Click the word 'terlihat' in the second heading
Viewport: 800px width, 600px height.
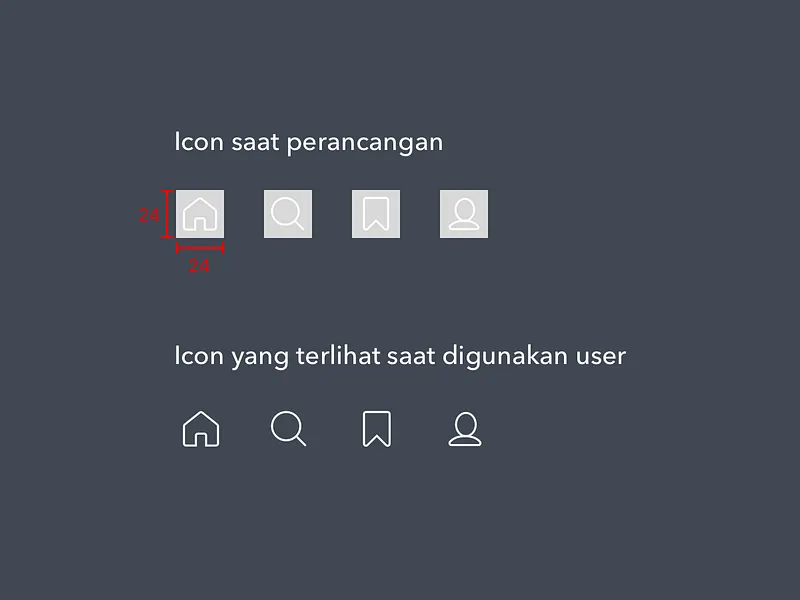pos(338,356)
